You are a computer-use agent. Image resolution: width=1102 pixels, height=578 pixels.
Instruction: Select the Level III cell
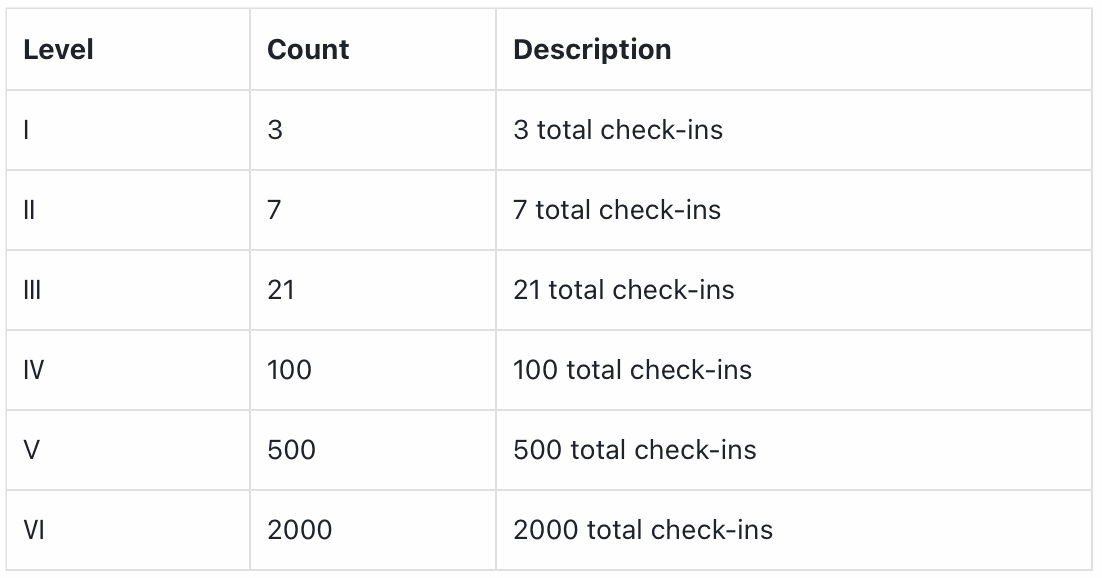coord(31,290)
